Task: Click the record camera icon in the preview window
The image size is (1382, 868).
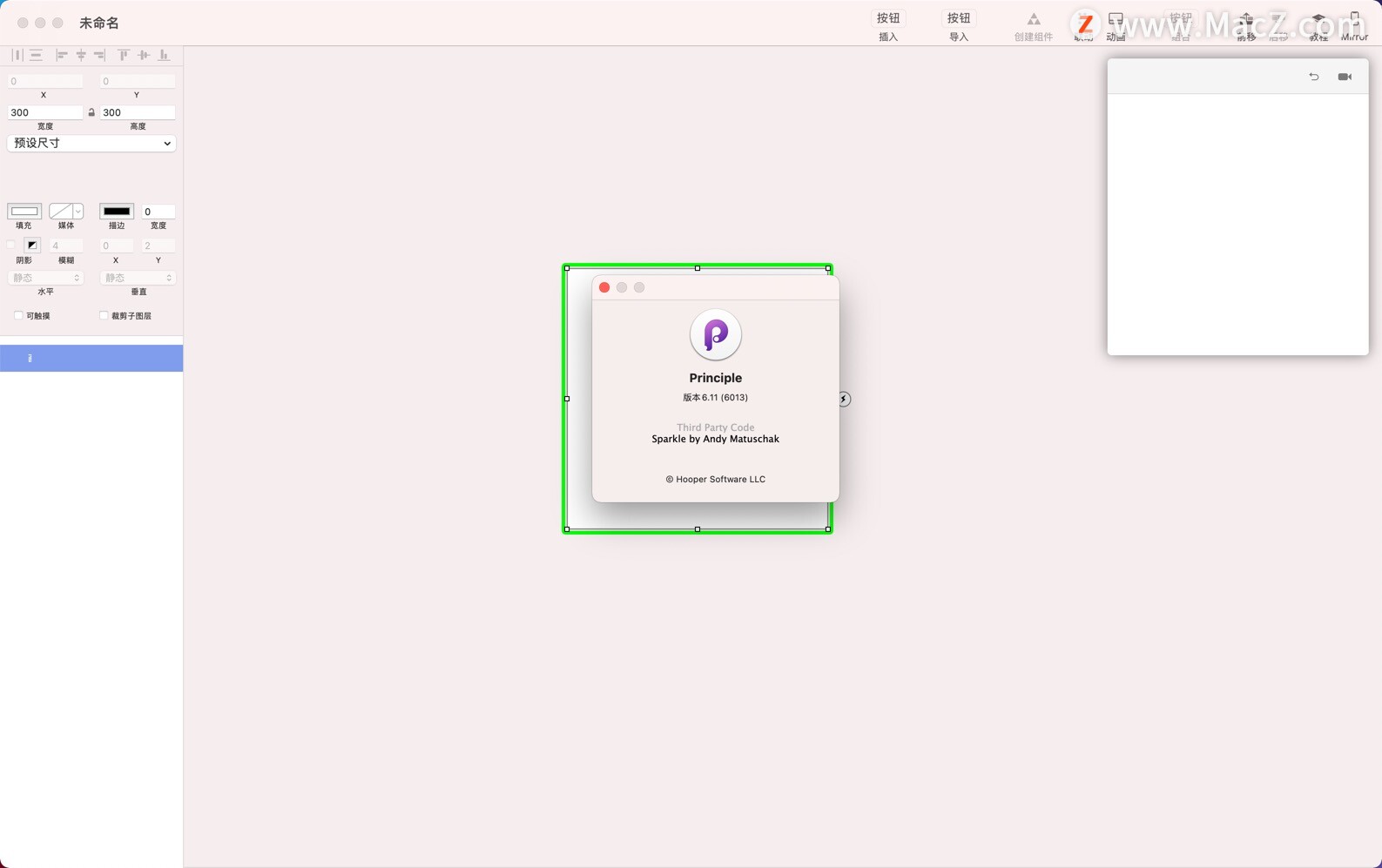Action: (x=1345, y=77)
